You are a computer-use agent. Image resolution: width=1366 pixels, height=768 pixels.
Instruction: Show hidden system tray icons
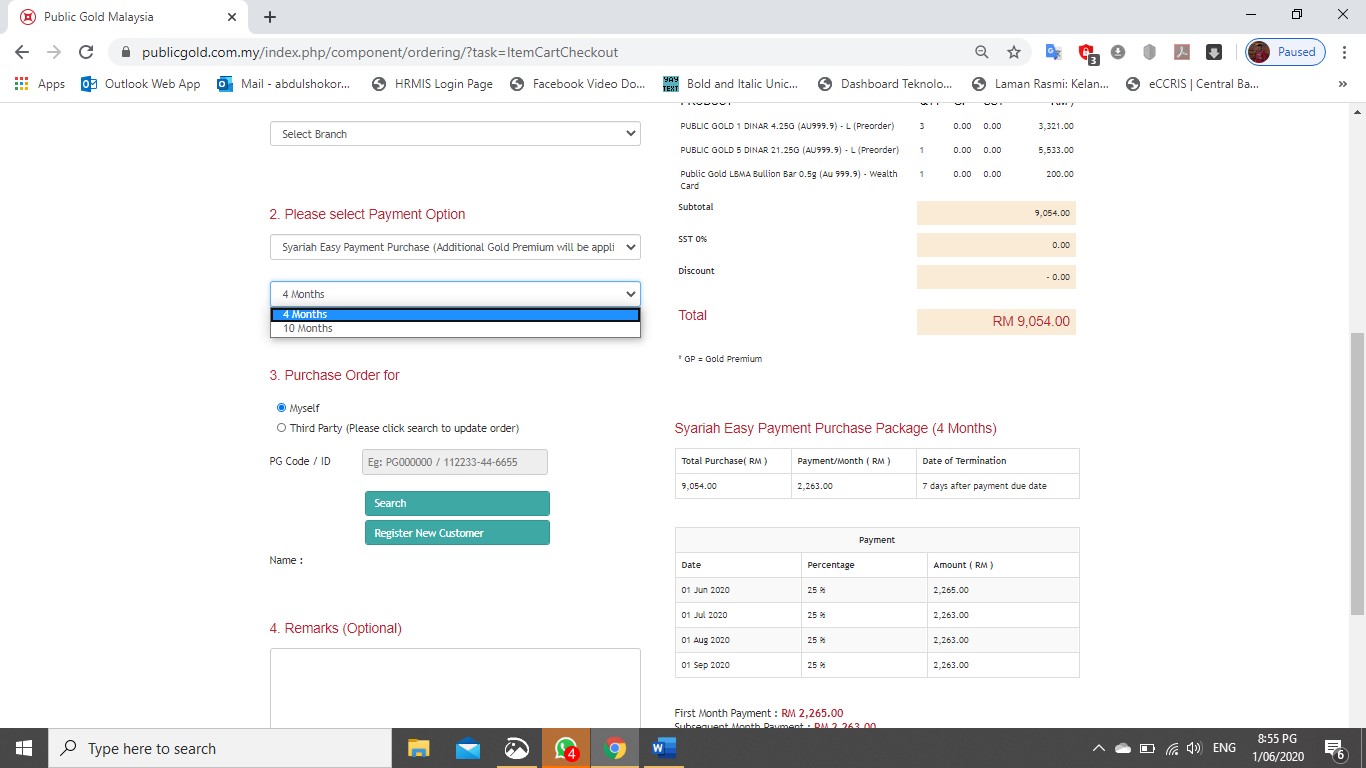click(1098, 748)
